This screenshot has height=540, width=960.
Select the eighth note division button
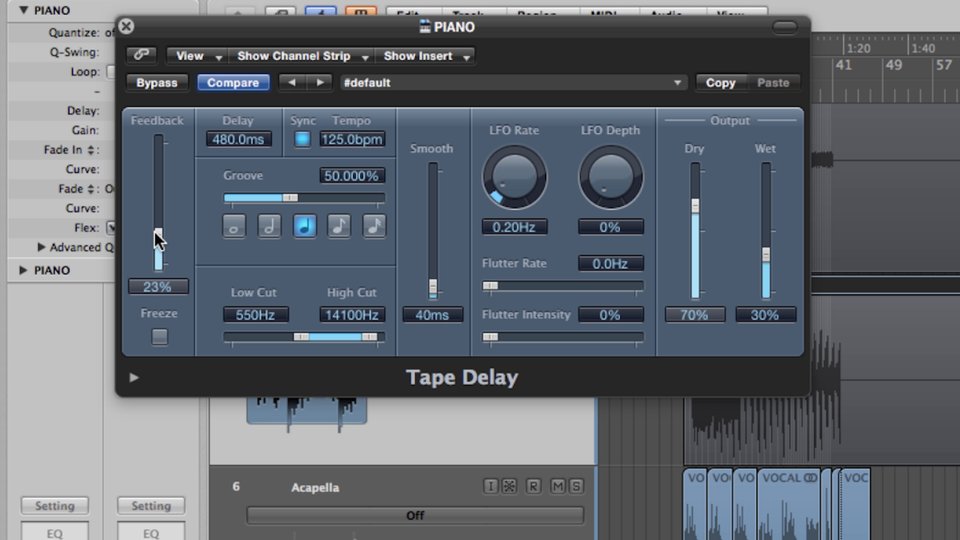coord(339,226)
